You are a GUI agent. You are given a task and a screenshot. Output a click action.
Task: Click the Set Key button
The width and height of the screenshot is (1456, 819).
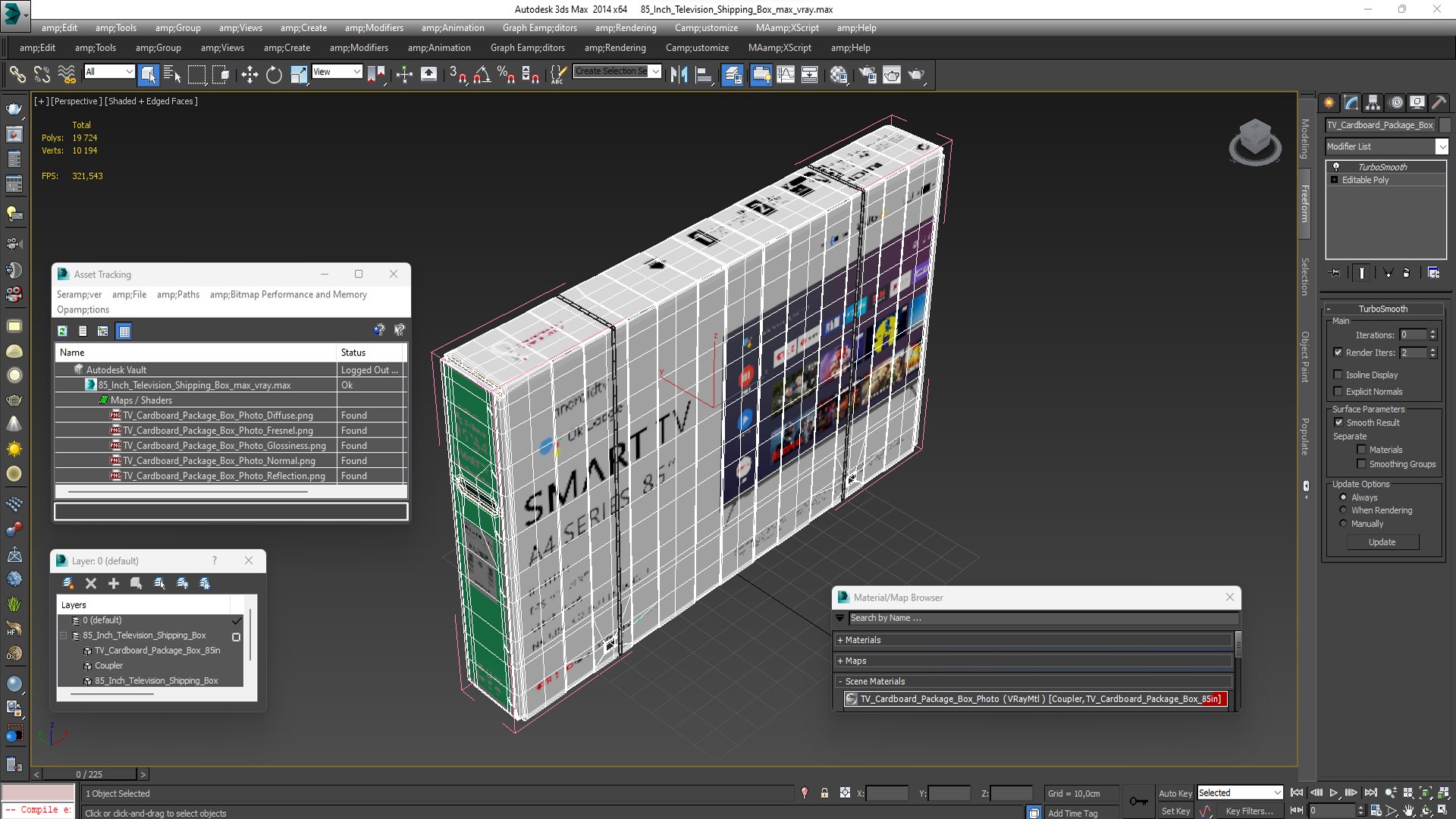tap(1175, 811)
